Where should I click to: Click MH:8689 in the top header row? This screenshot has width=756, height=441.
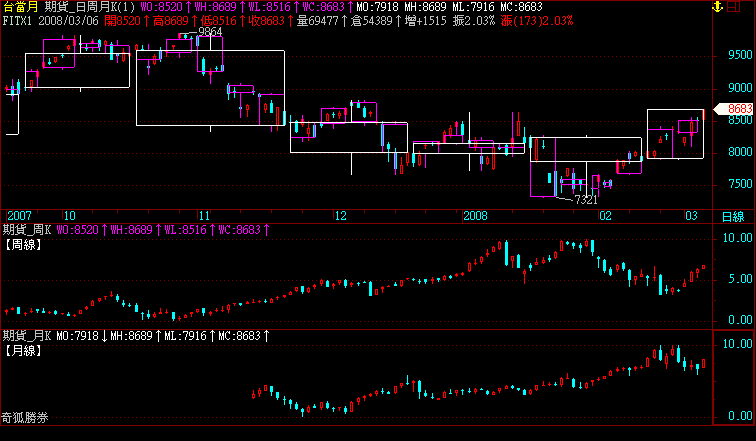[425, 7]
